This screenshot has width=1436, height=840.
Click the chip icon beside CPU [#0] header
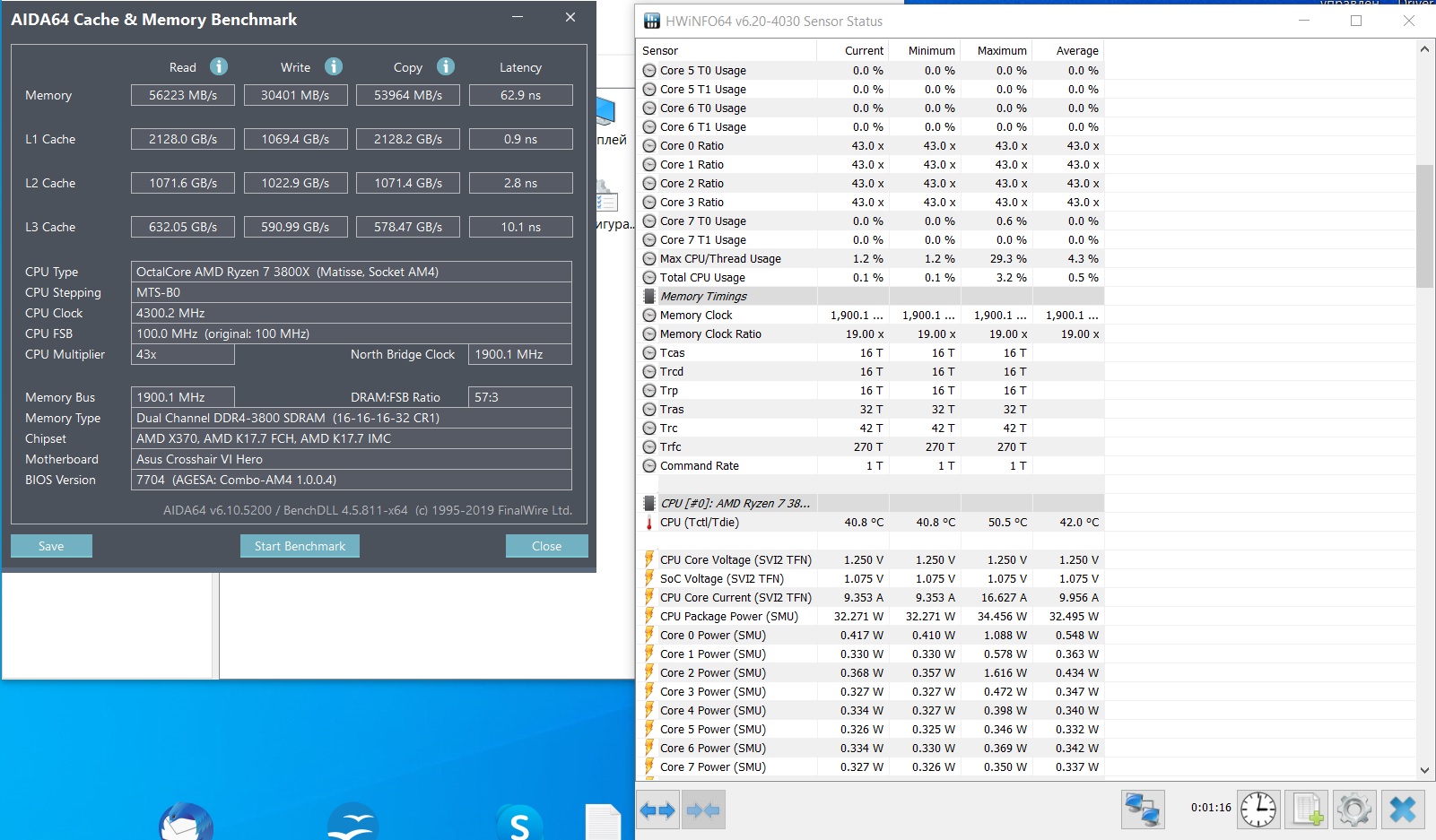[649, 503]
